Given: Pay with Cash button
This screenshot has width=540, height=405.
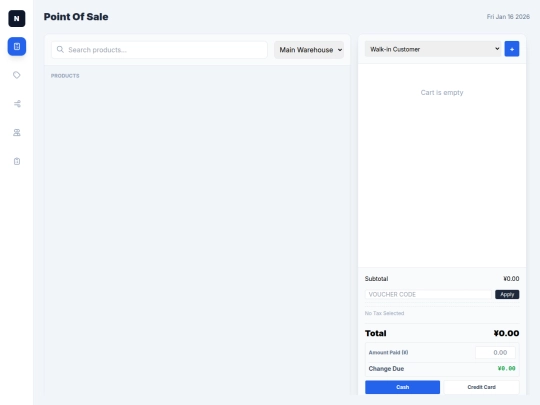Looking at the screenshot, I should [x=402, y=387].
